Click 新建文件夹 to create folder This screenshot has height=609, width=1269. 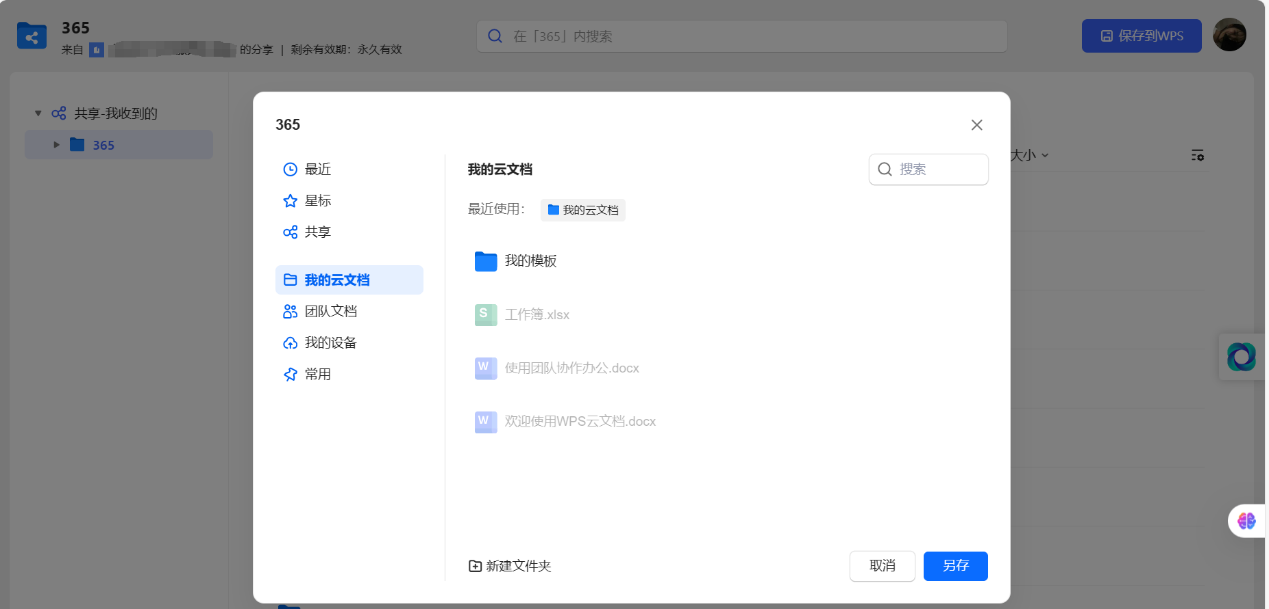click(x=510, y=566)
